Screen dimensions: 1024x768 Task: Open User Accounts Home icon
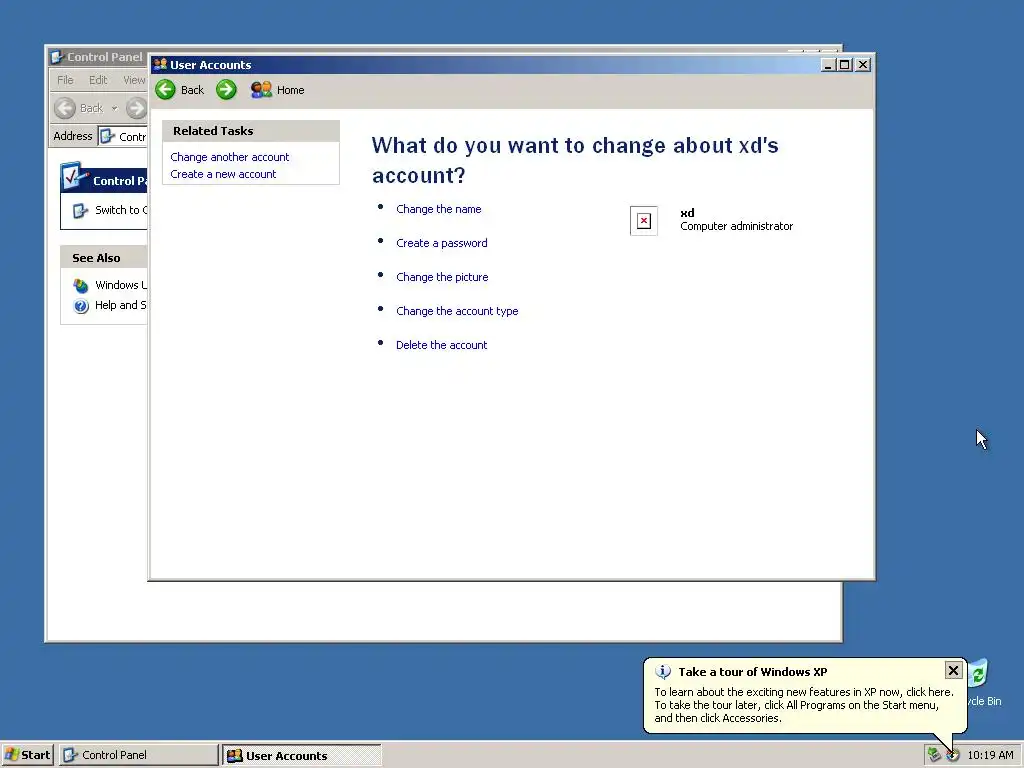coord(261,89)
